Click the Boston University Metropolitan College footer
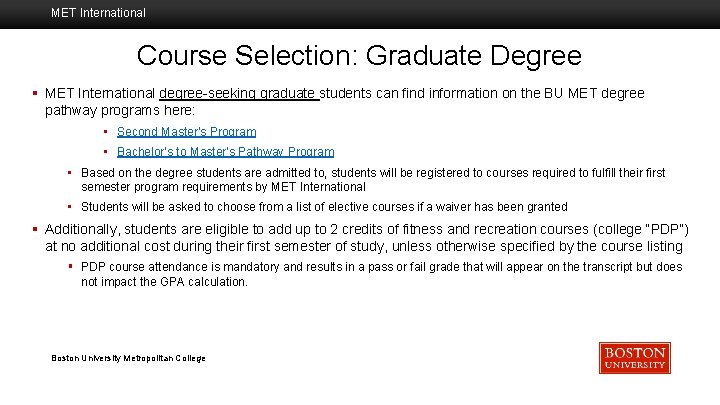This screenshot has width=720, height=405. point(128,358)
